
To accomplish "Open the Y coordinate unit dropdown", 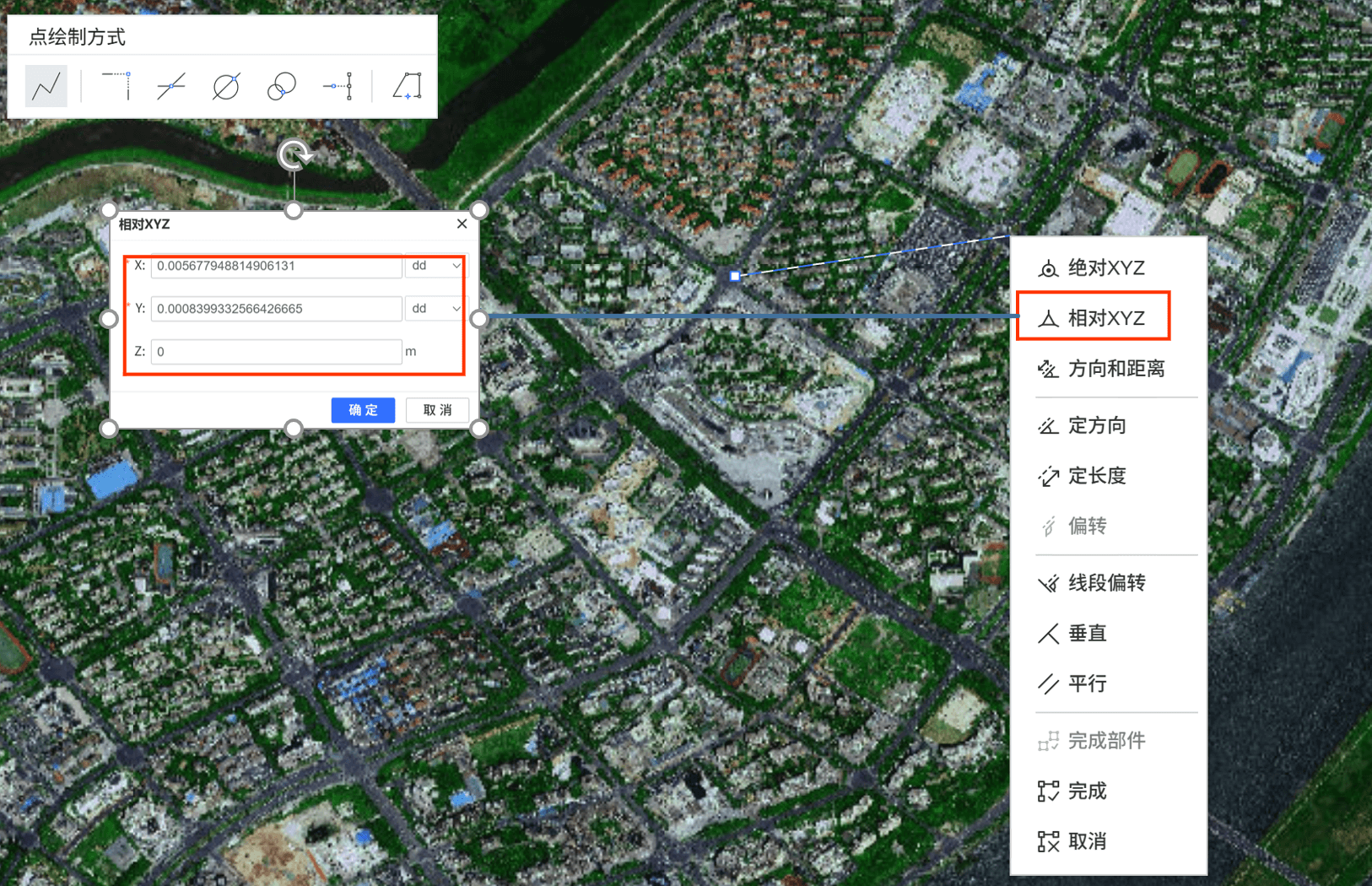I will coord(435,309).
